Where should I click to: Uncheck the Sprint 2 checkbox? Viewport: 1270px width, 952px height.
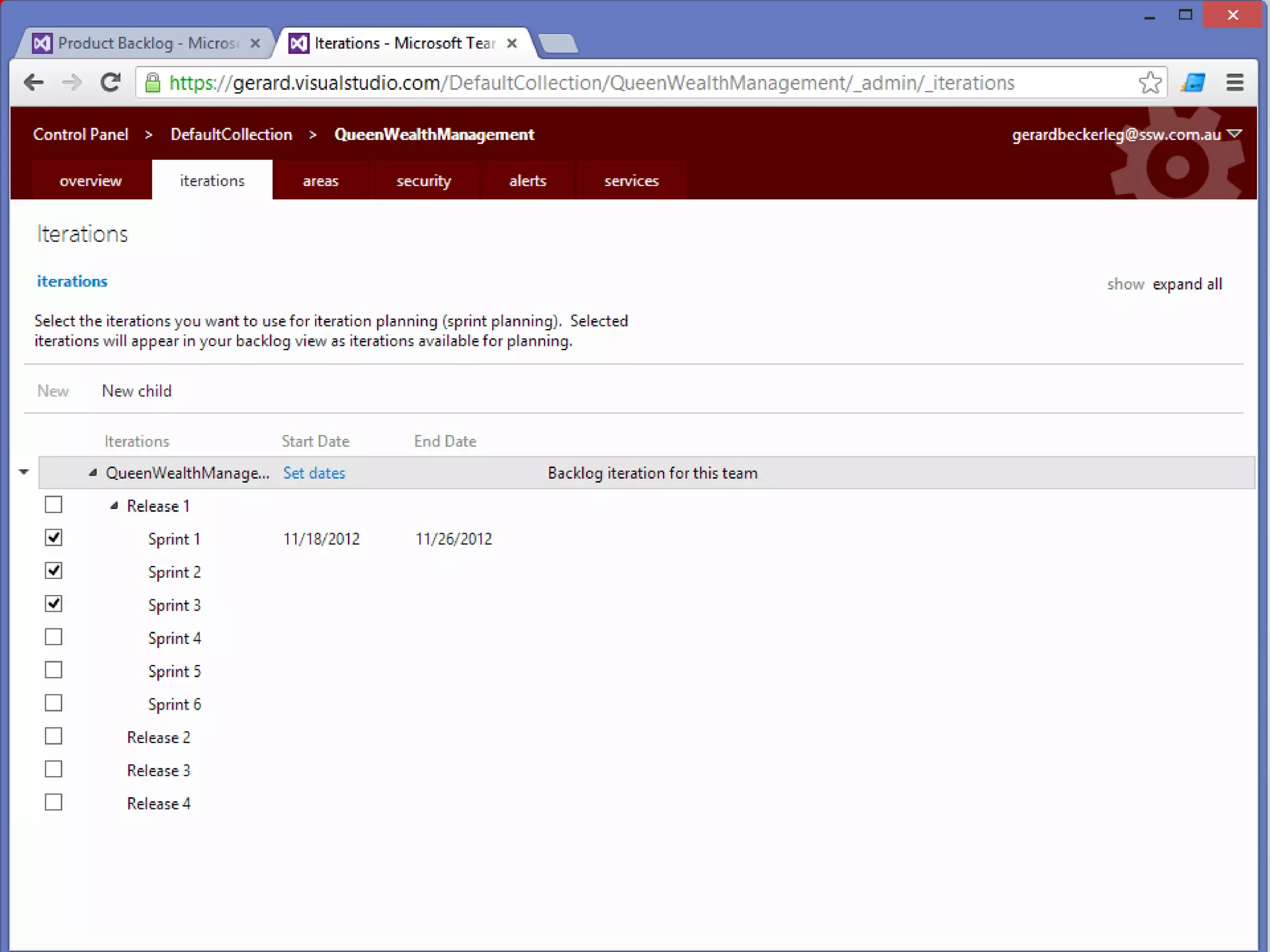(54, 571)
